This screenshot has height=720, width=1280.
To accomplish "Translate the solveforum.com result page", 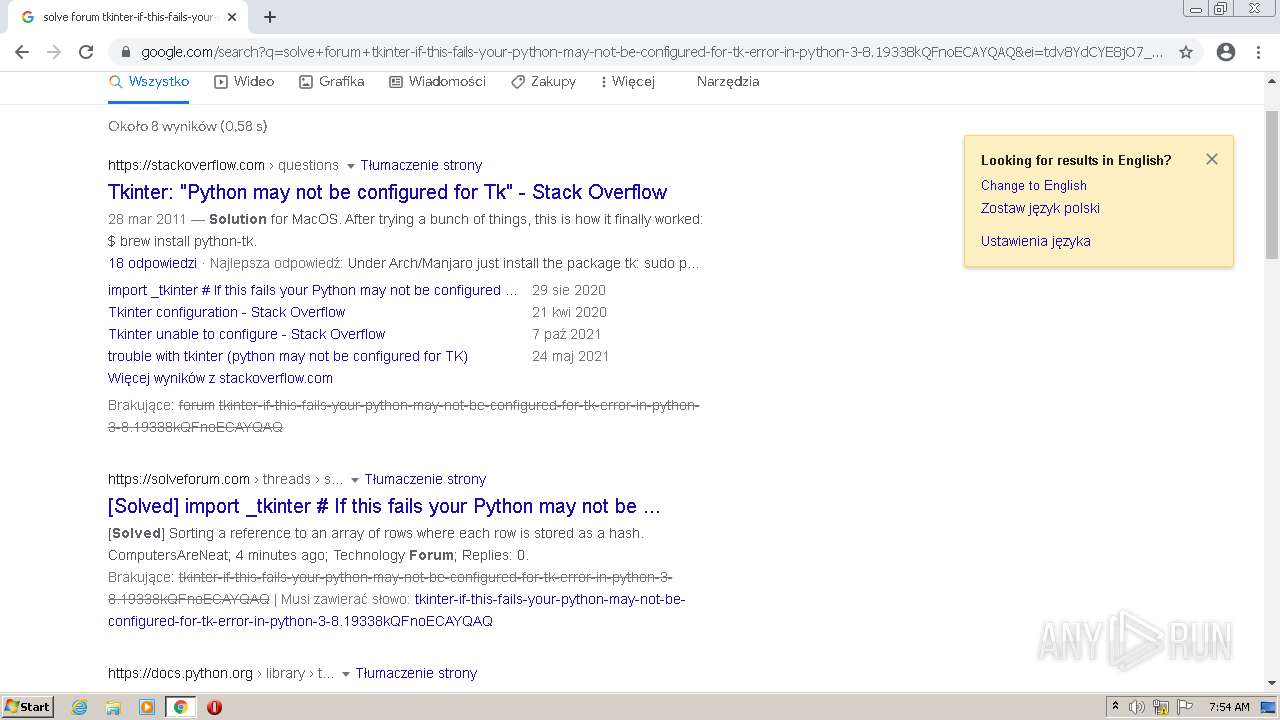I will pos(425,479).
